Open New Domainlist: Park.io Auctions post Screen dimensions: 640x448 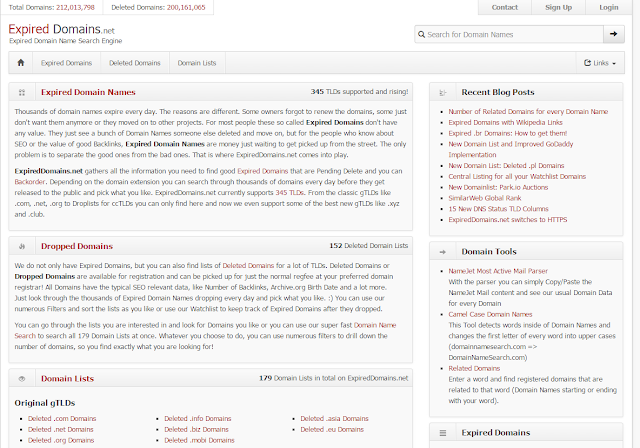[498, 187]
